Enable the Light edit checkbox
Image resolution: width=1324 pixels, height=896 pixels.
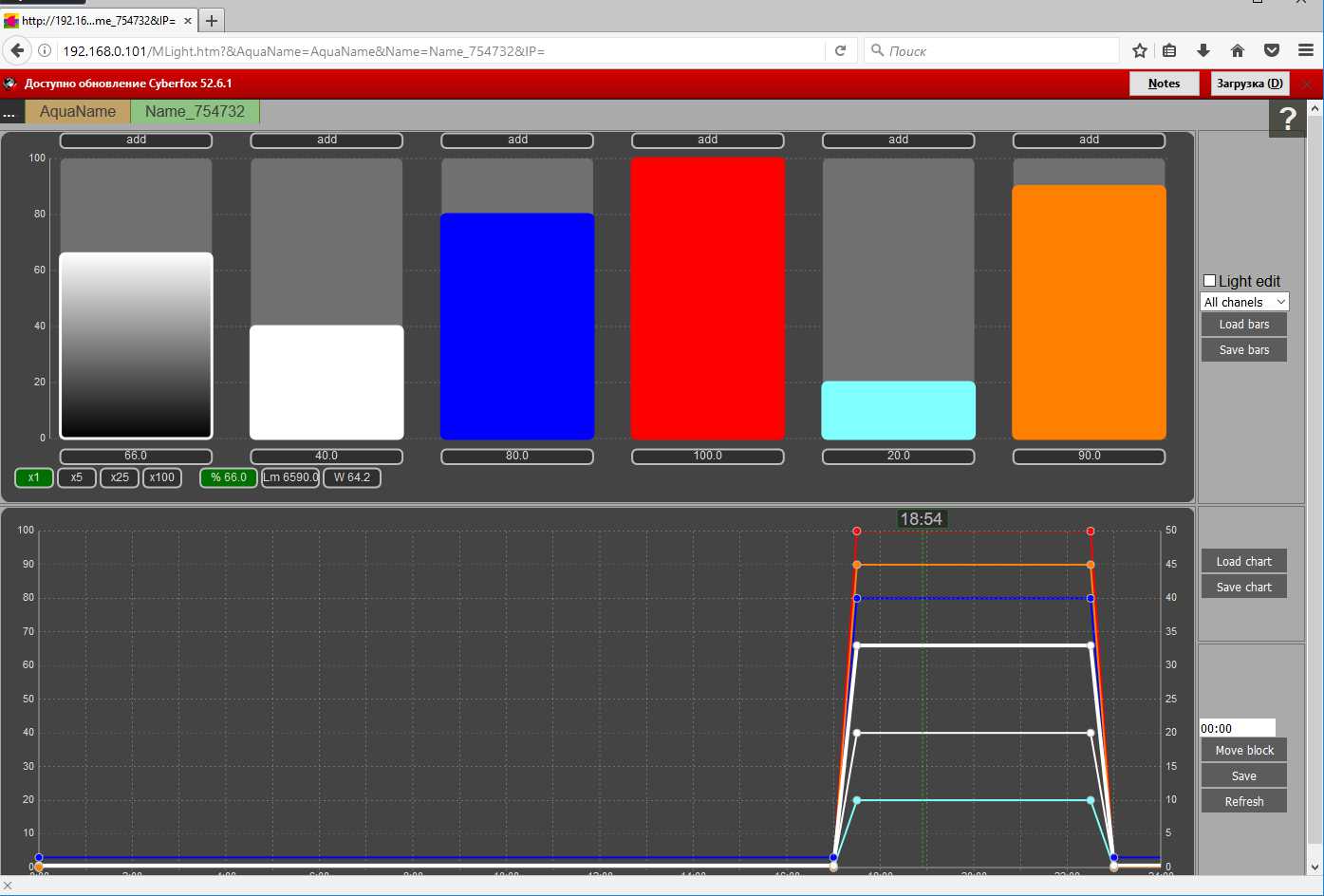point(1209,281)
